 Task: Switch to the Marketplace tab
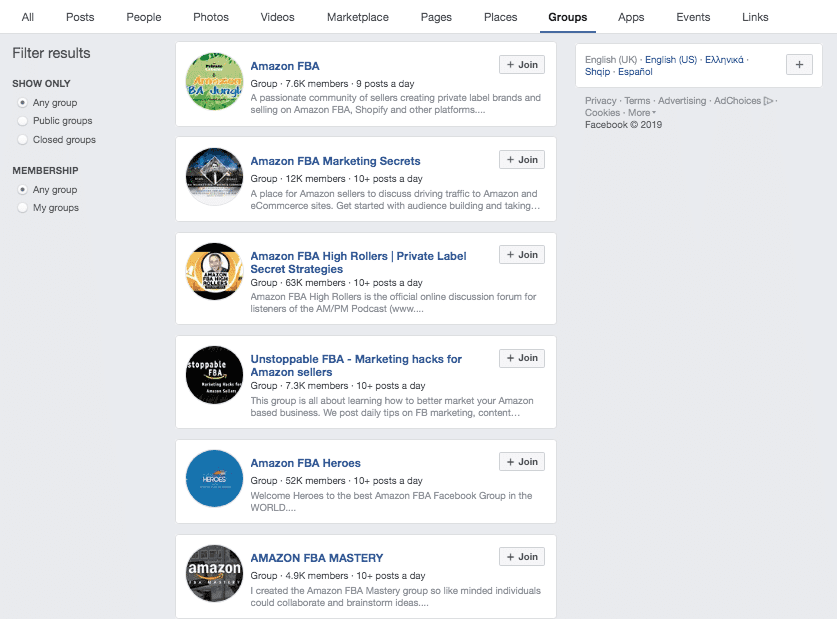tap(358, 17)
